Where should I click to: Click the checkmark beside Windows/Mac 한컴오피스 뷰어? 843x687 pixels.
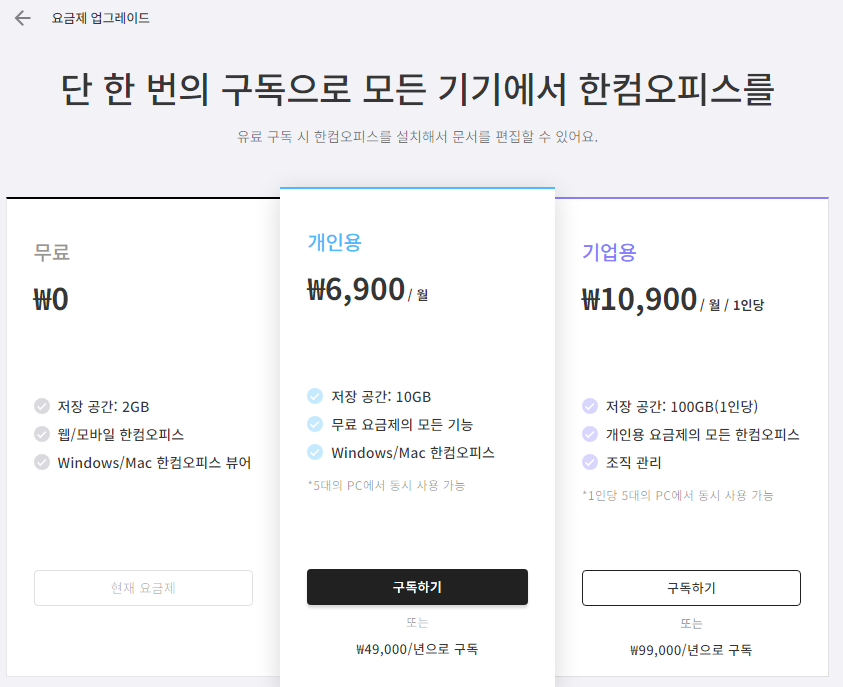(40, 460)
